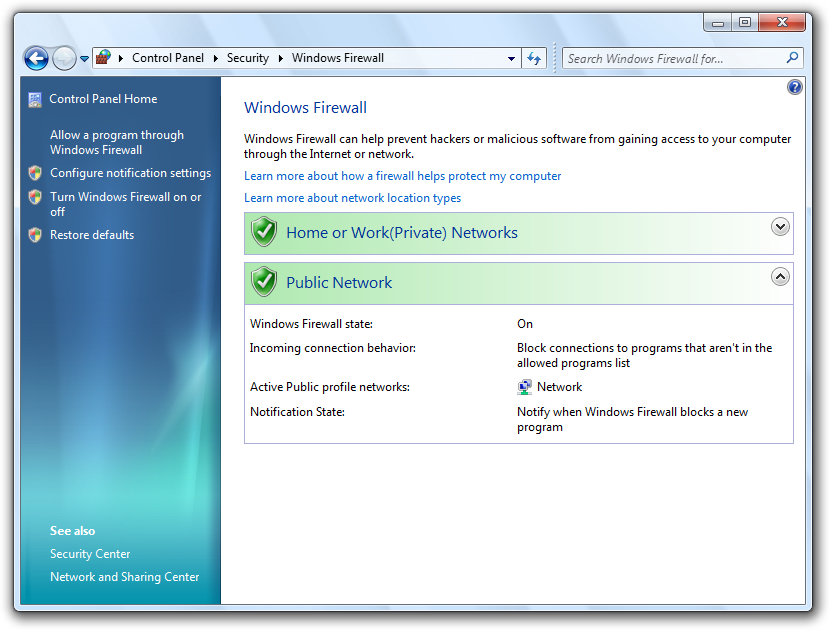Screen dimensions: 832x632
Task: Open Restore defaults link
Action: 92,235
